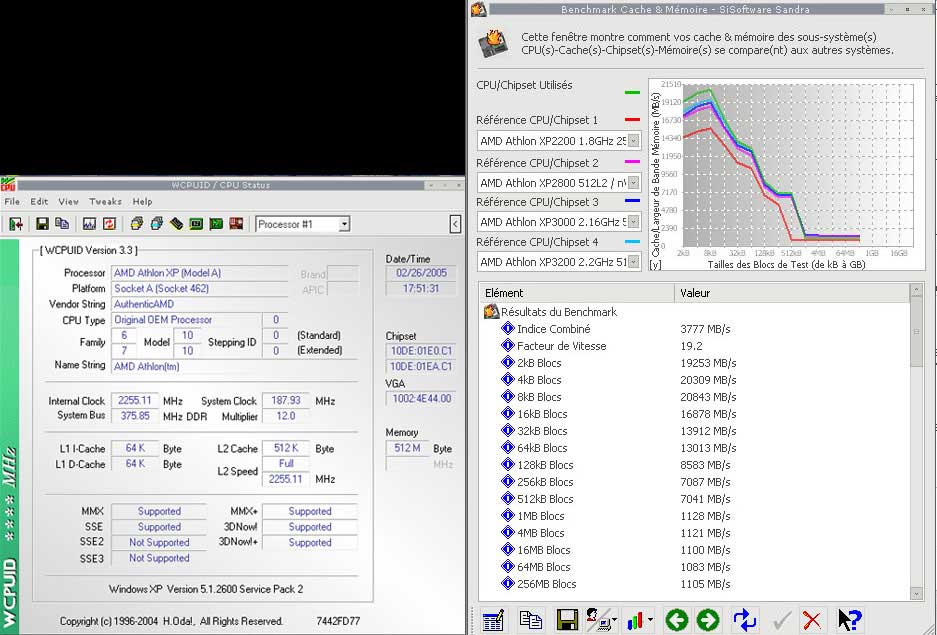
Task: Open the Help menu in WCPUID
Action: 142,201
